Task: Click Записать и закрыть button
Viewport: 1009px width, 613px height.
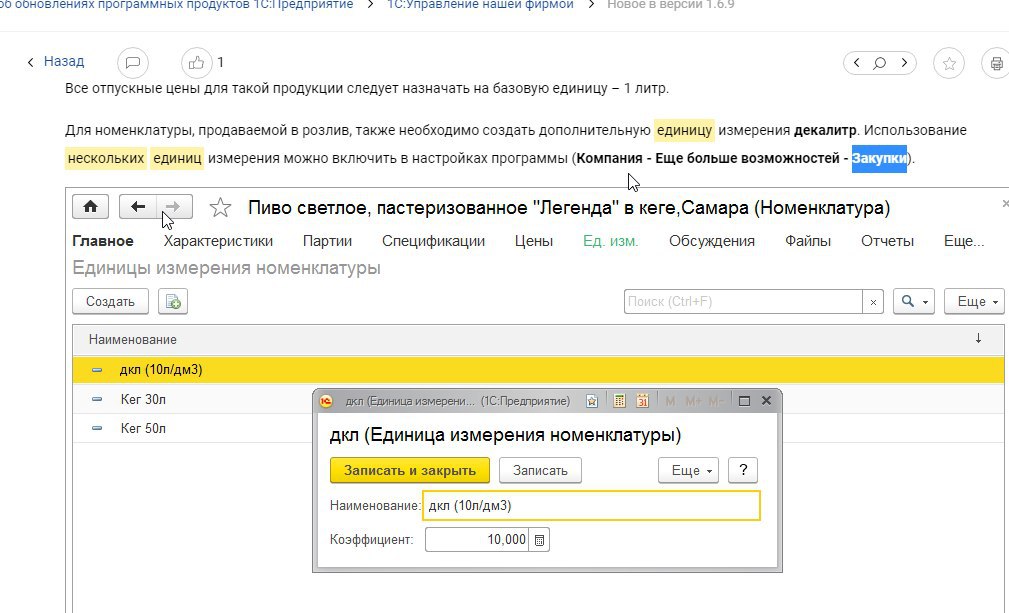Action: coord(410,470)
